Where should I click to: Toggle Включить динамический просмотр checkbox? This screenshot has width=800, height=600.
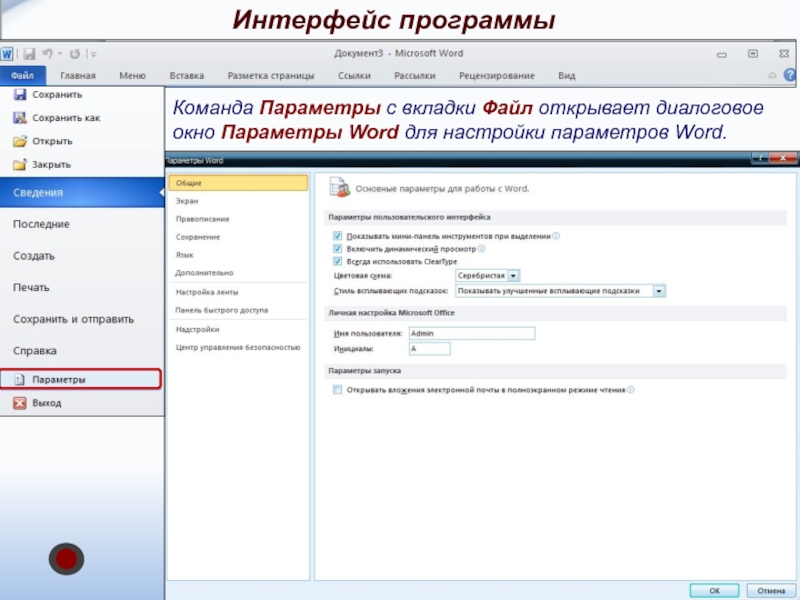(x=338, y=248)
